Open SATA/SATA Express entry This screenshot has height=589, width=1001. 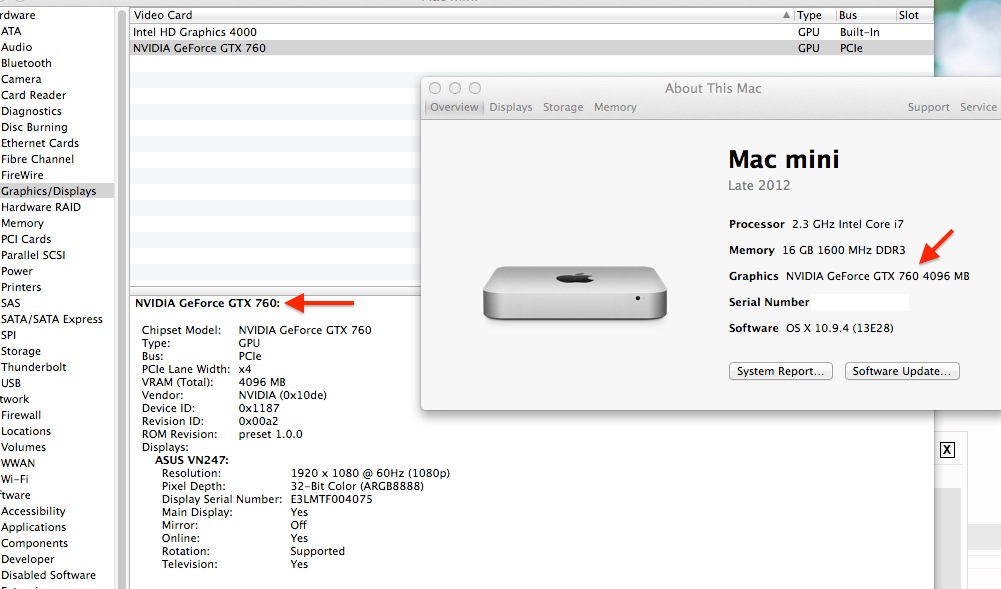click(x=52, y=319)
